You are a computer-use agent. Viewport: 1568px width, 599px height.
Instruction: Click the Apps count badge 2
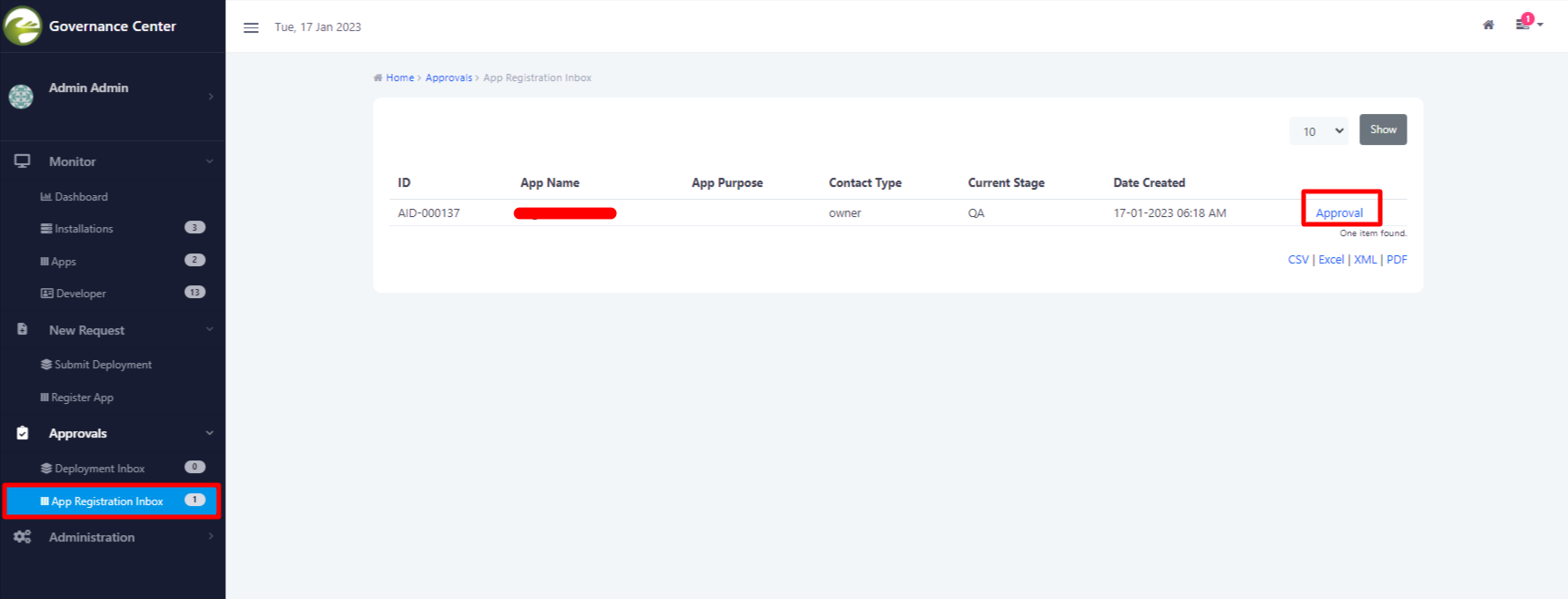[x=194, y=260]
